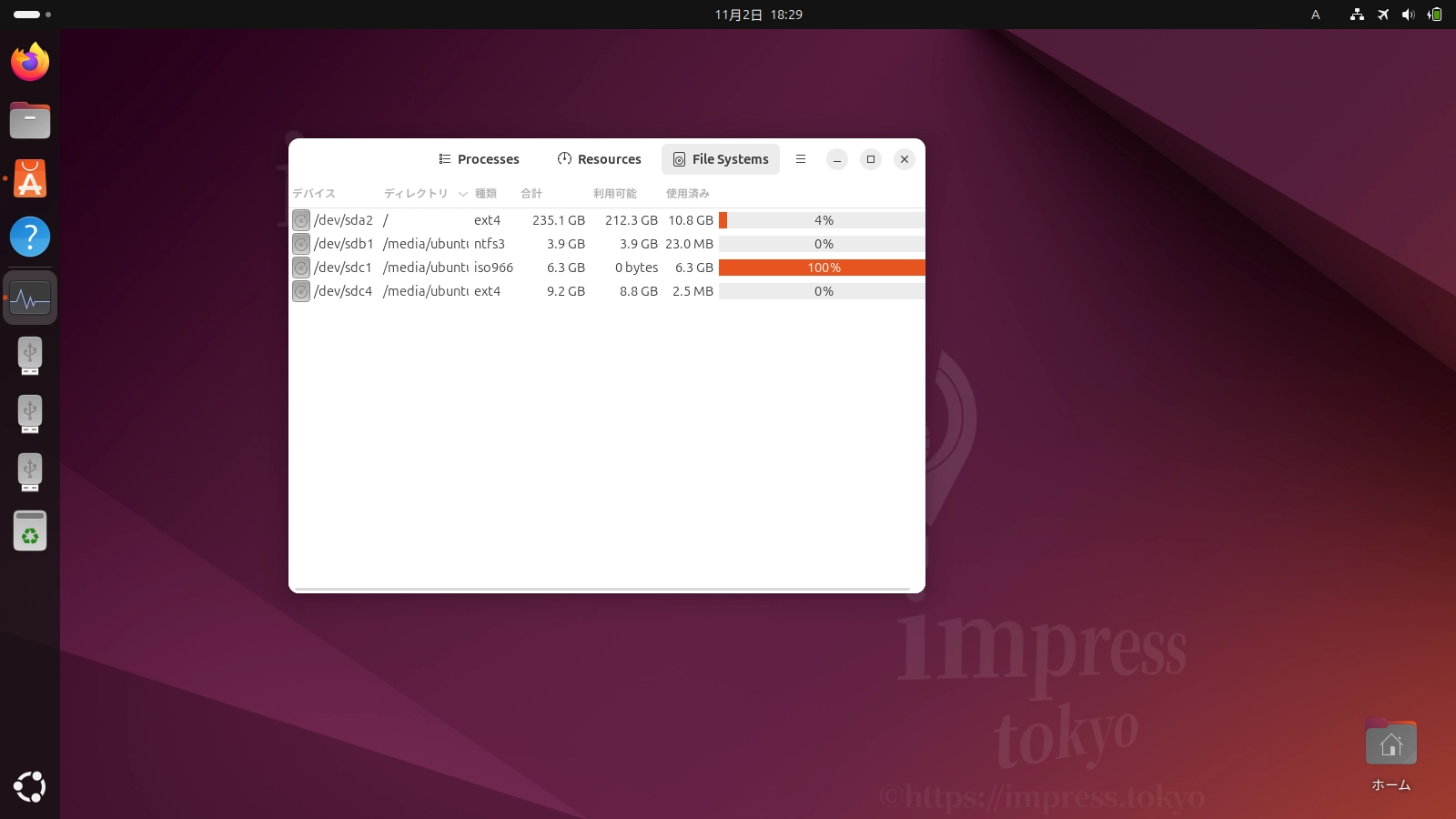Select the File Systems tab
This screenshot has width=1456, height=819.
721,159
